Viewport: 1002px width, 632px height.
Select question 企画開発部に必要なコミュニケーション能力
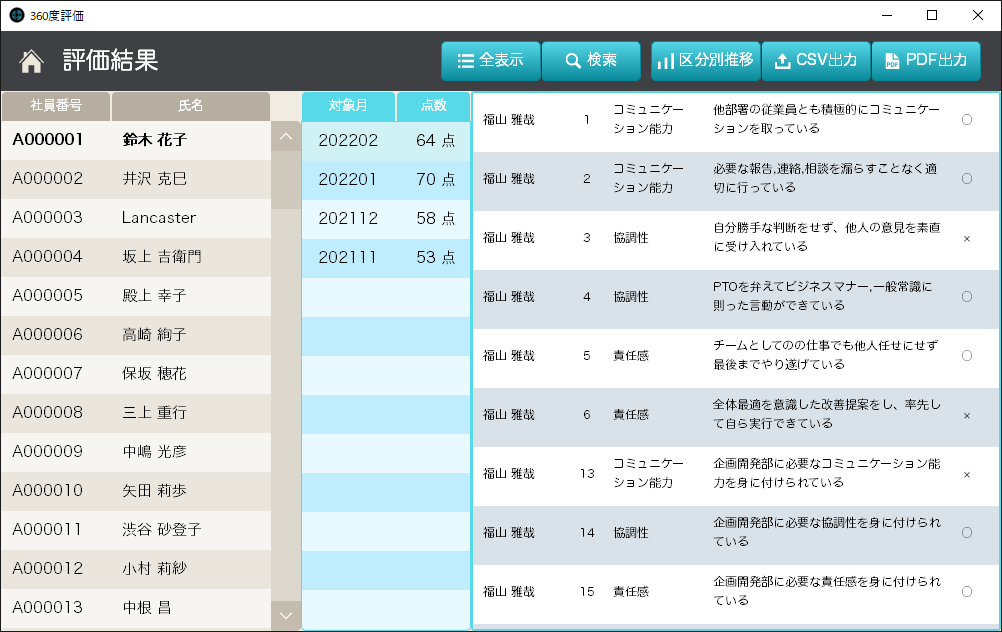(x=826, y=473)
